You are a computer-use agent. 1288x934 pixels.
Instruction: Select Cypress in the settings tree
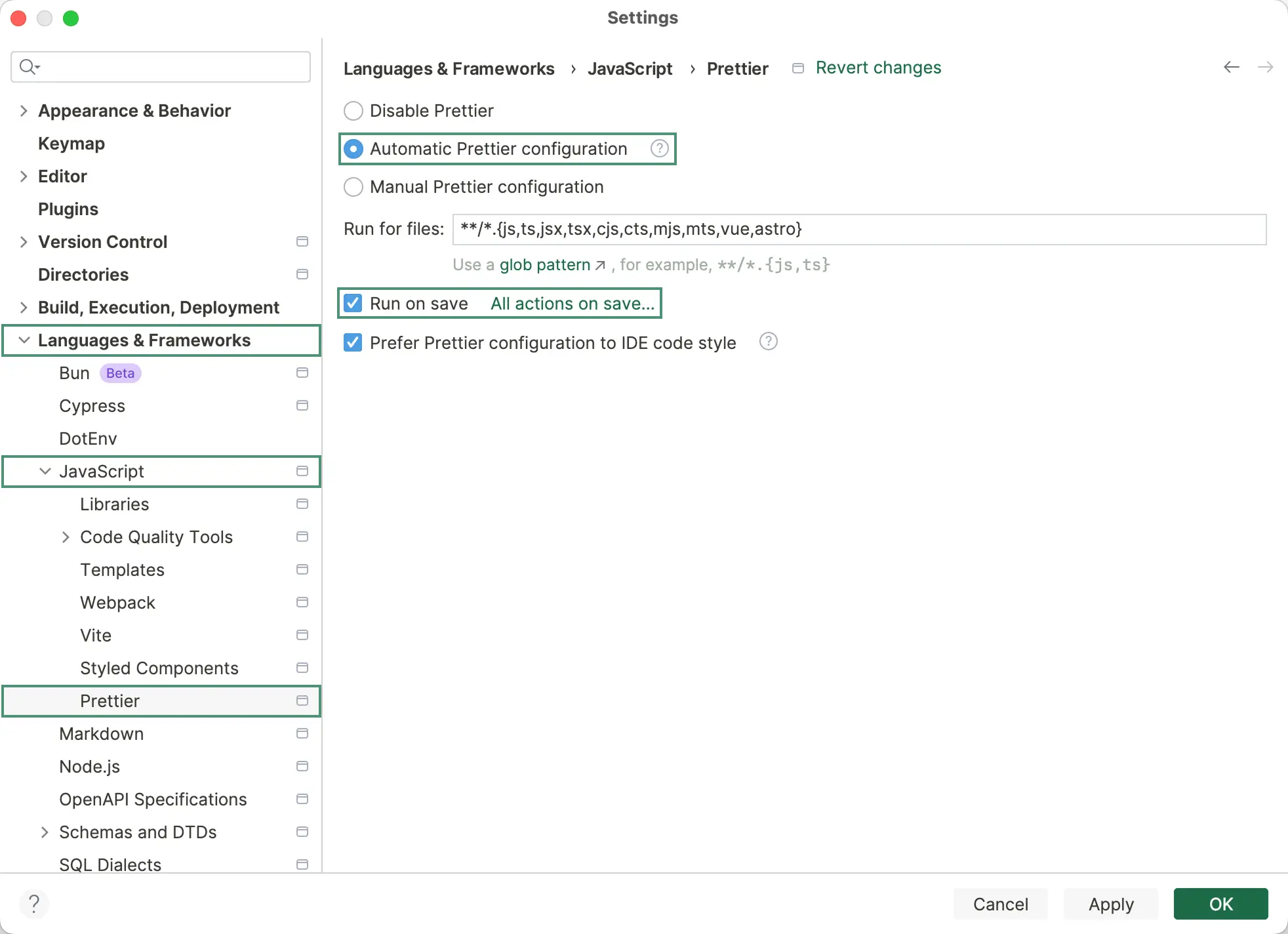pyautogui.click(x=92, y=405)
